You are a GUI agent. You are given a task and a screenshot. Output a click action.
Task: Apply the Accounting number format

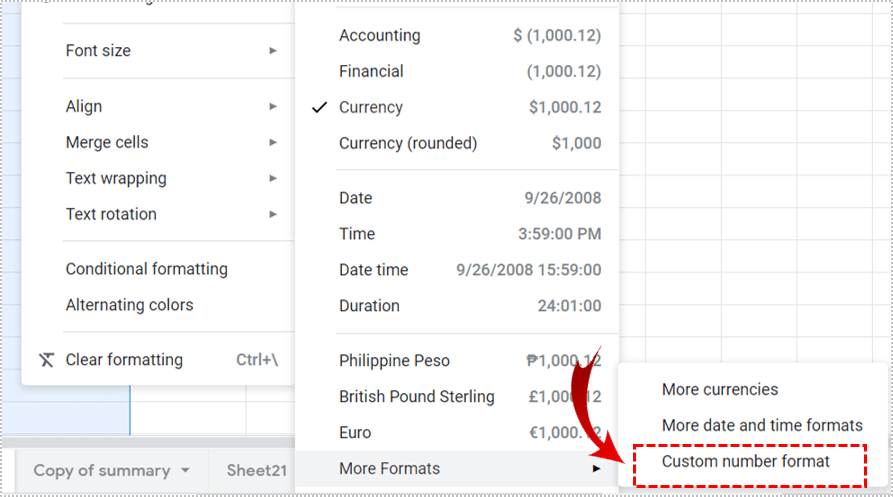(x=380, y=35)
